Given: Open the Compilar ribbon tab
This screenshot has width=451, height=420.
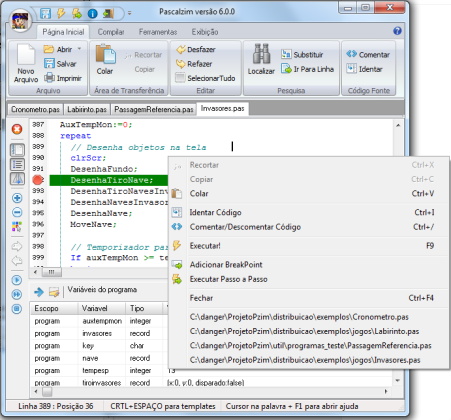Looking at the screenshot, I should point(111,32).
